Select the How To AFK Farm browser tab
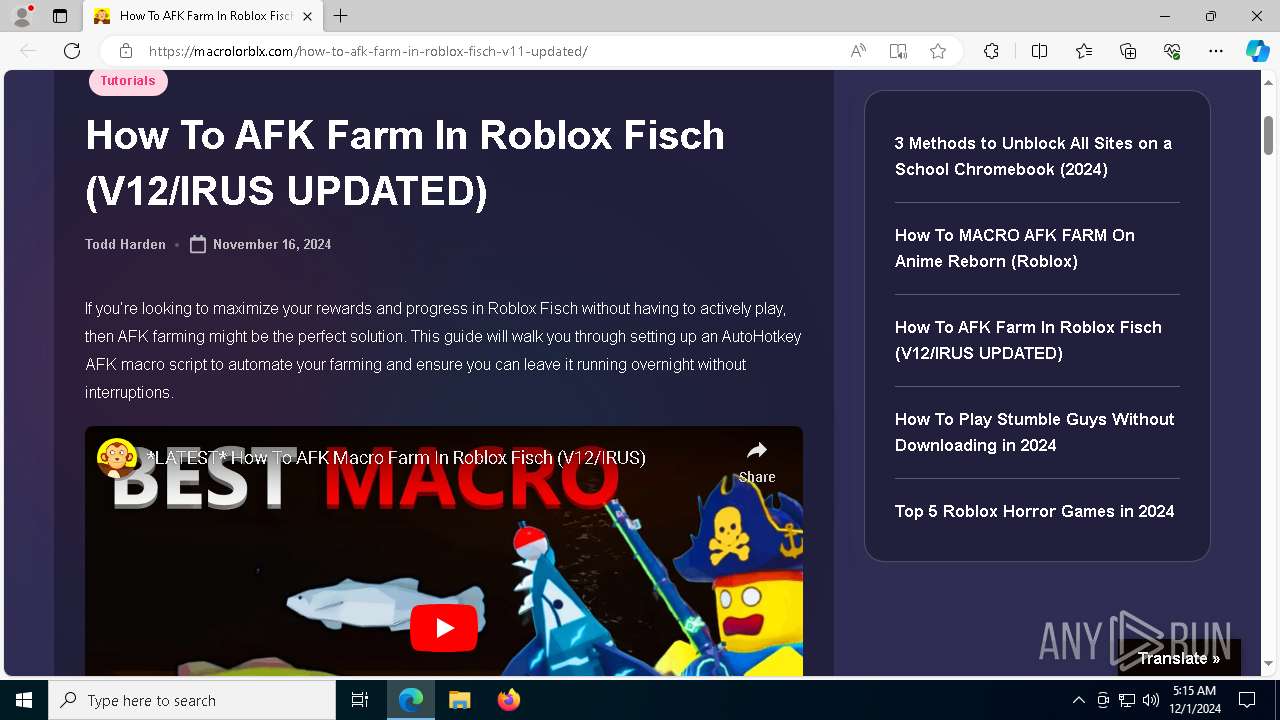This screenshot has width=1280, height=720. tap(203, 16)
